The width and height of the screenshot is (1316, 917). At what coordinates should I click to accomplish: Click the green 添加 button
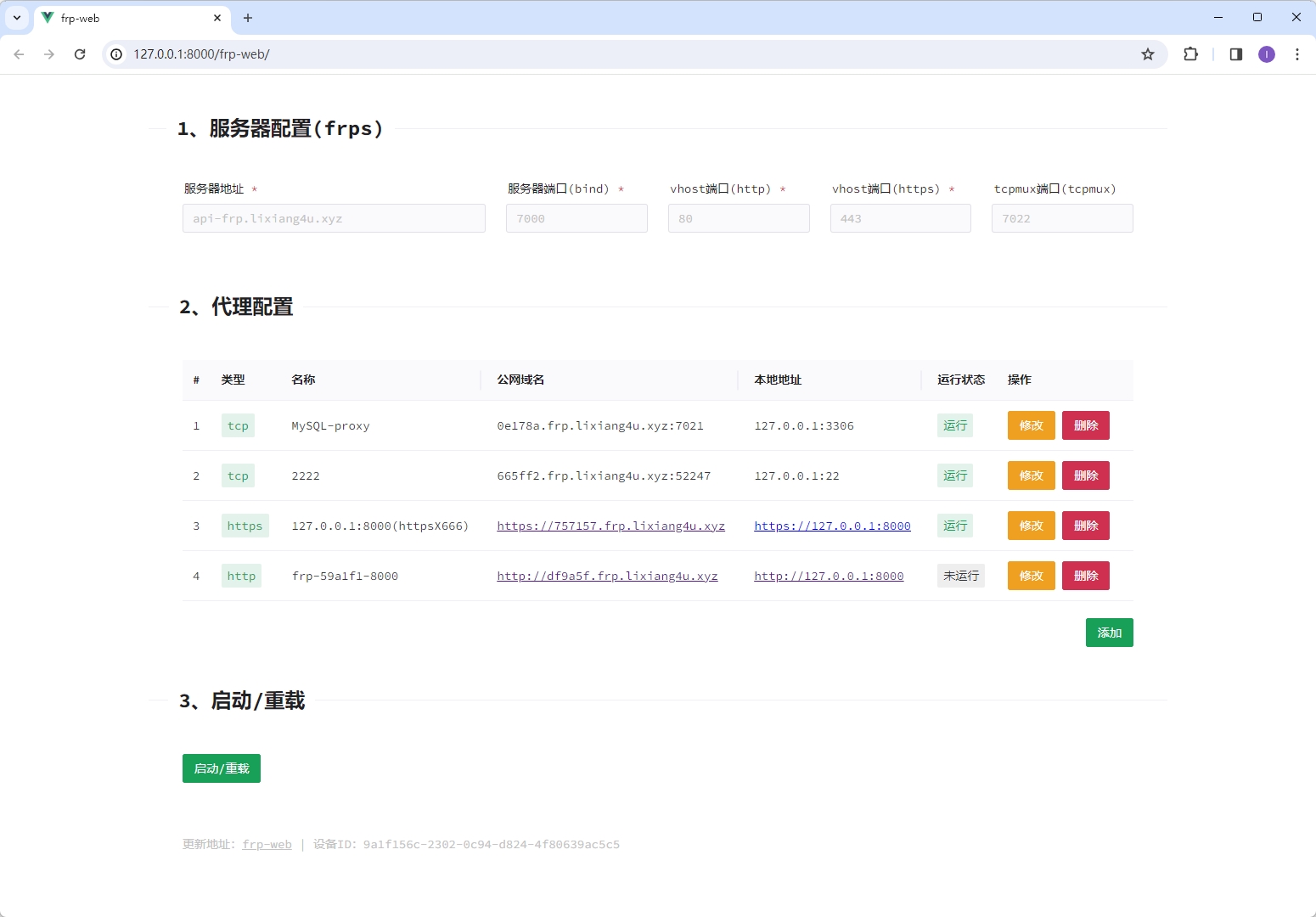pyautogui.click(x=1109, y=632)
